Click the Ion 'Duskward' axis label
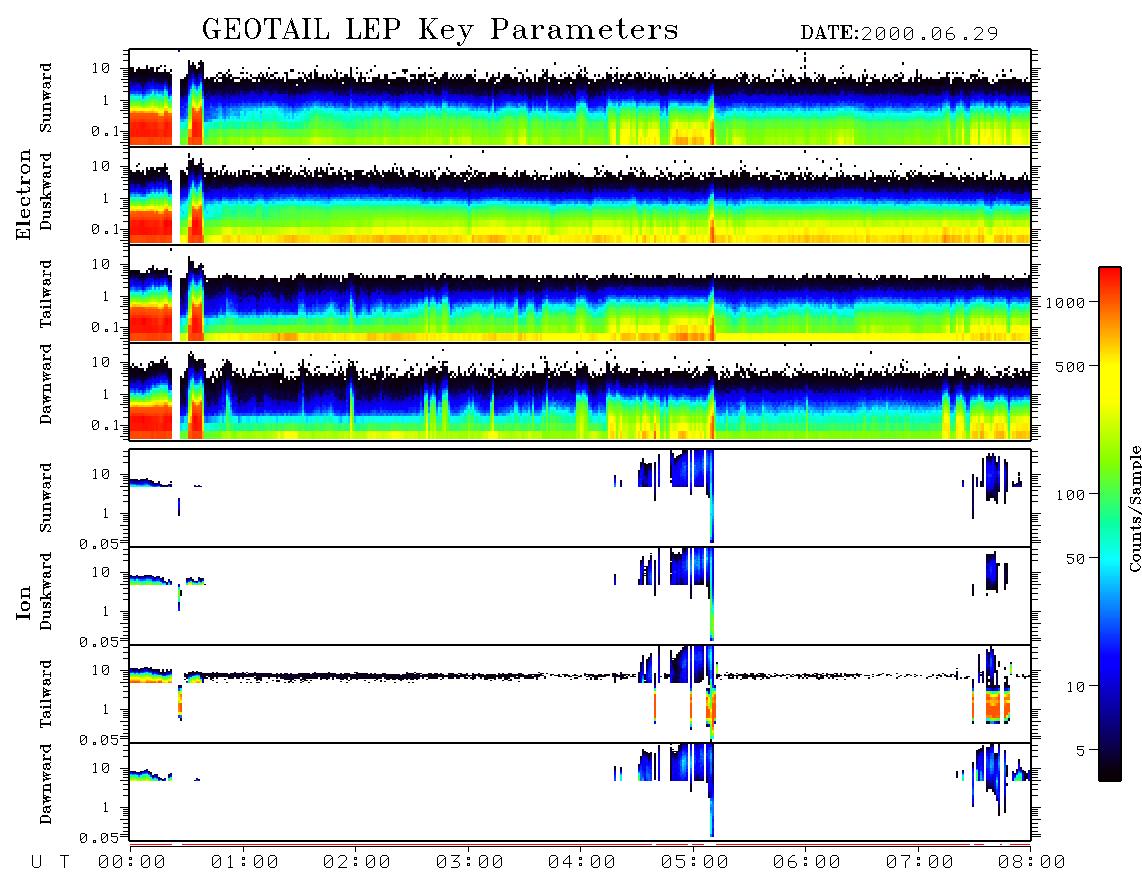This screenshot has width=1142, height=880. click(x=46, y=591)
